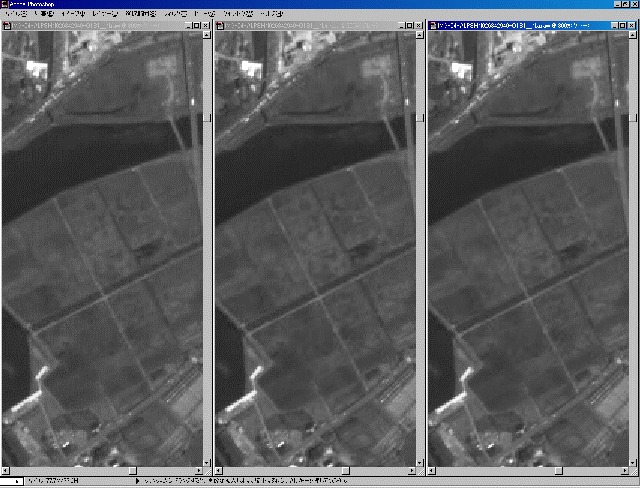The width and height of the screenshot is (640, 488).
Task: Minimize the right image window
Action: (x=615, y=26)
